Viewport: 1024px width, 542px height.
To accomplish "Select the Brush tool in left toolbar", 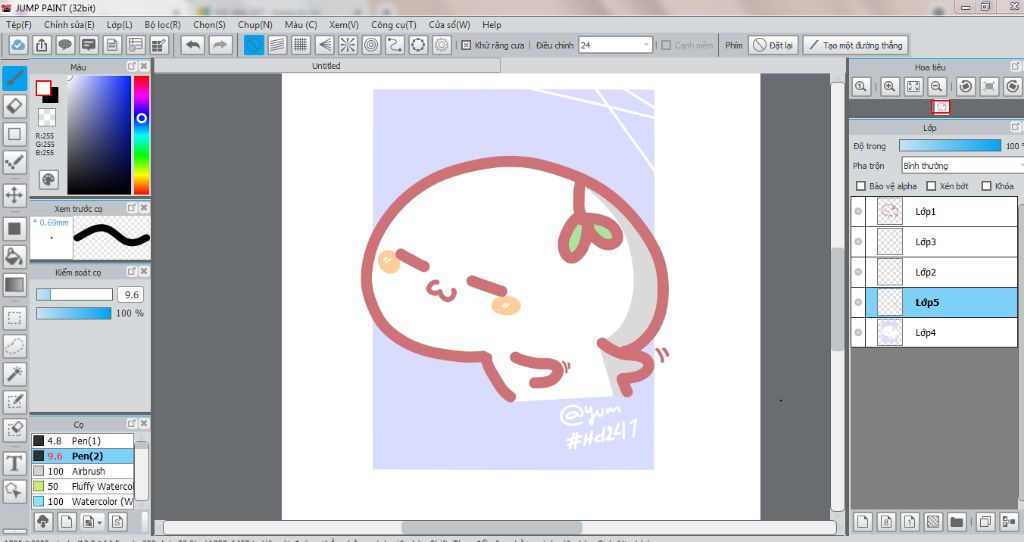I will [14, 78].
